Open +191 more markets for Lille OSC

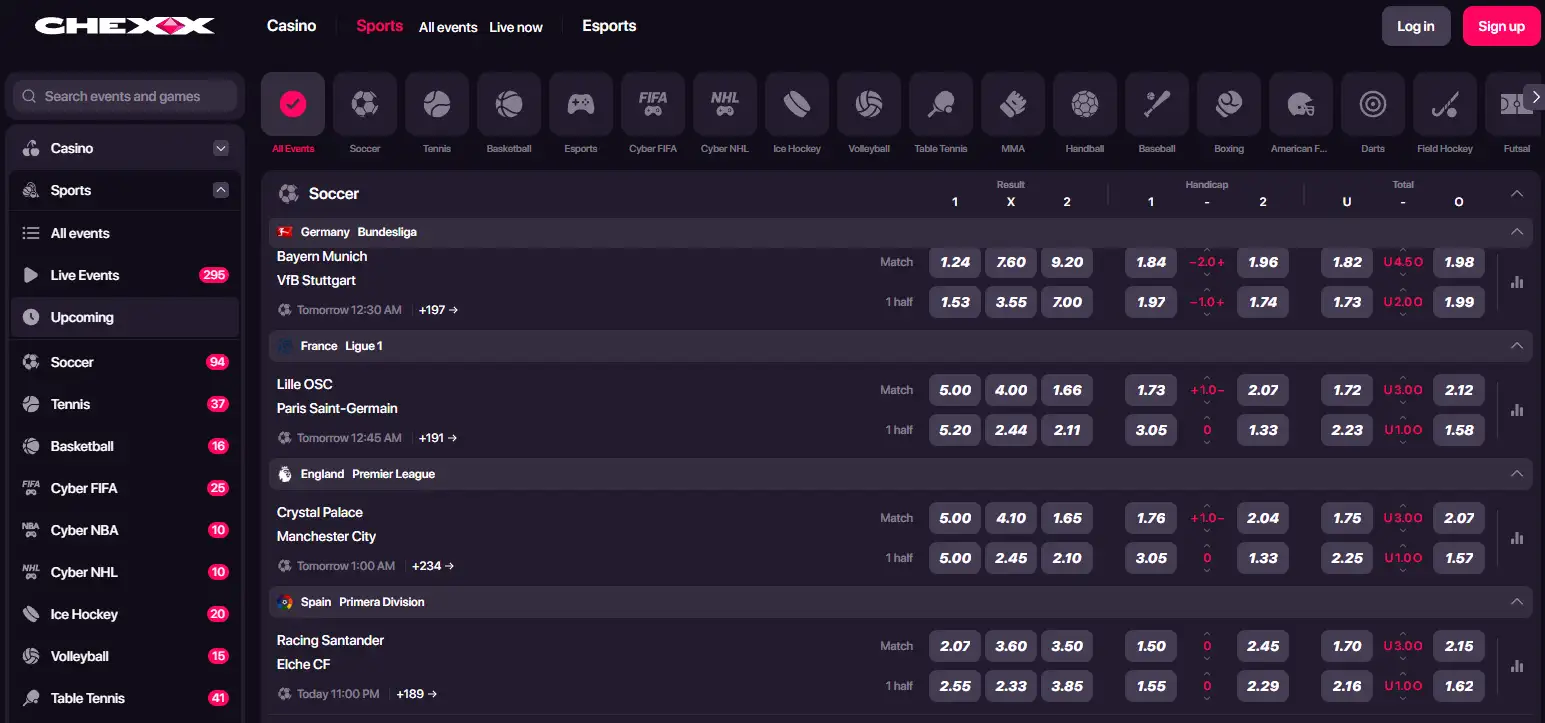click(x=438, y=438)
